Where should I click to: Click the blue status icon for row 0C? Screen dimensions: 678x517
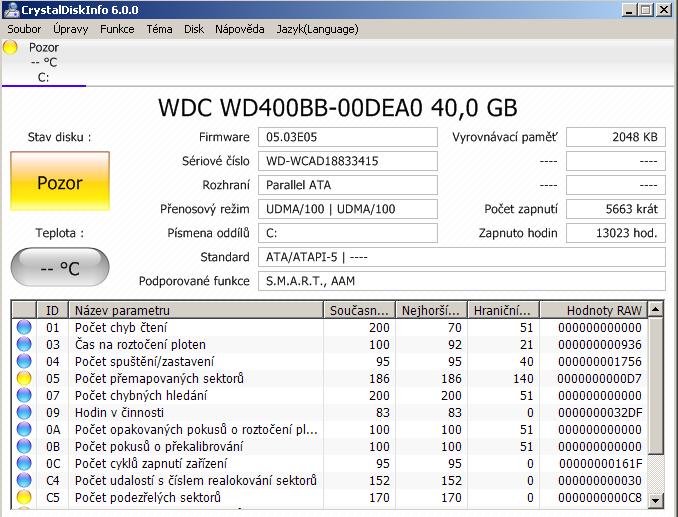point(24,463)
